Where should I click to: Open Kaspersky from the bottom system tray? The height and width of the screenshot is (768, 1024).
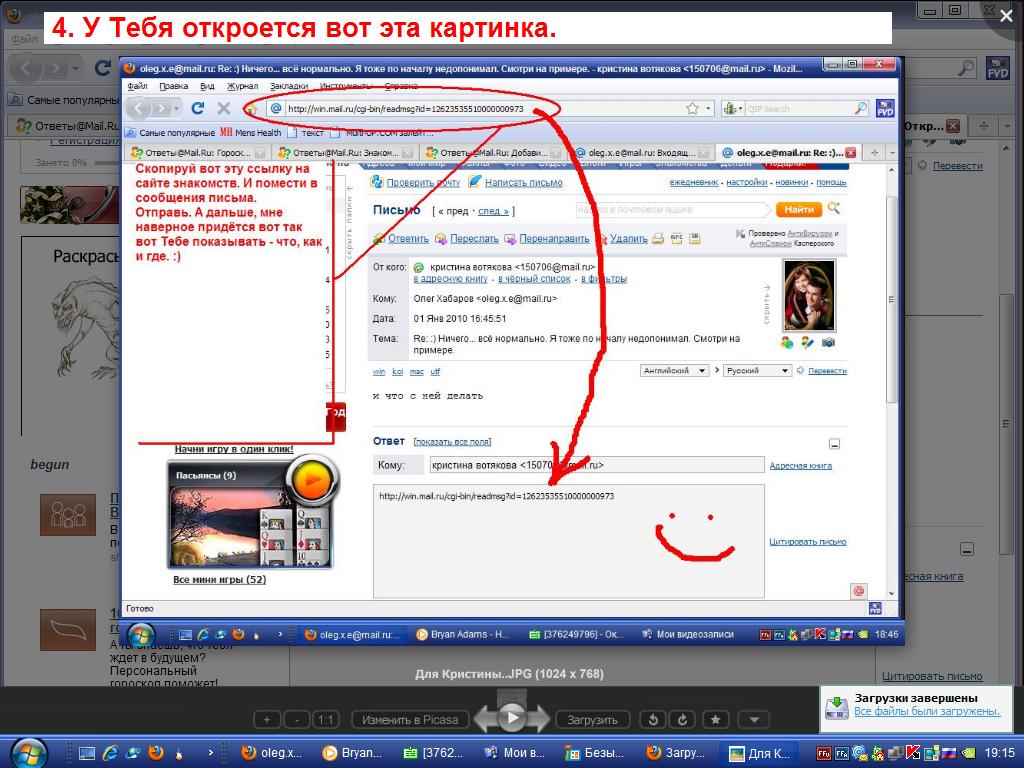coord(913,754)
